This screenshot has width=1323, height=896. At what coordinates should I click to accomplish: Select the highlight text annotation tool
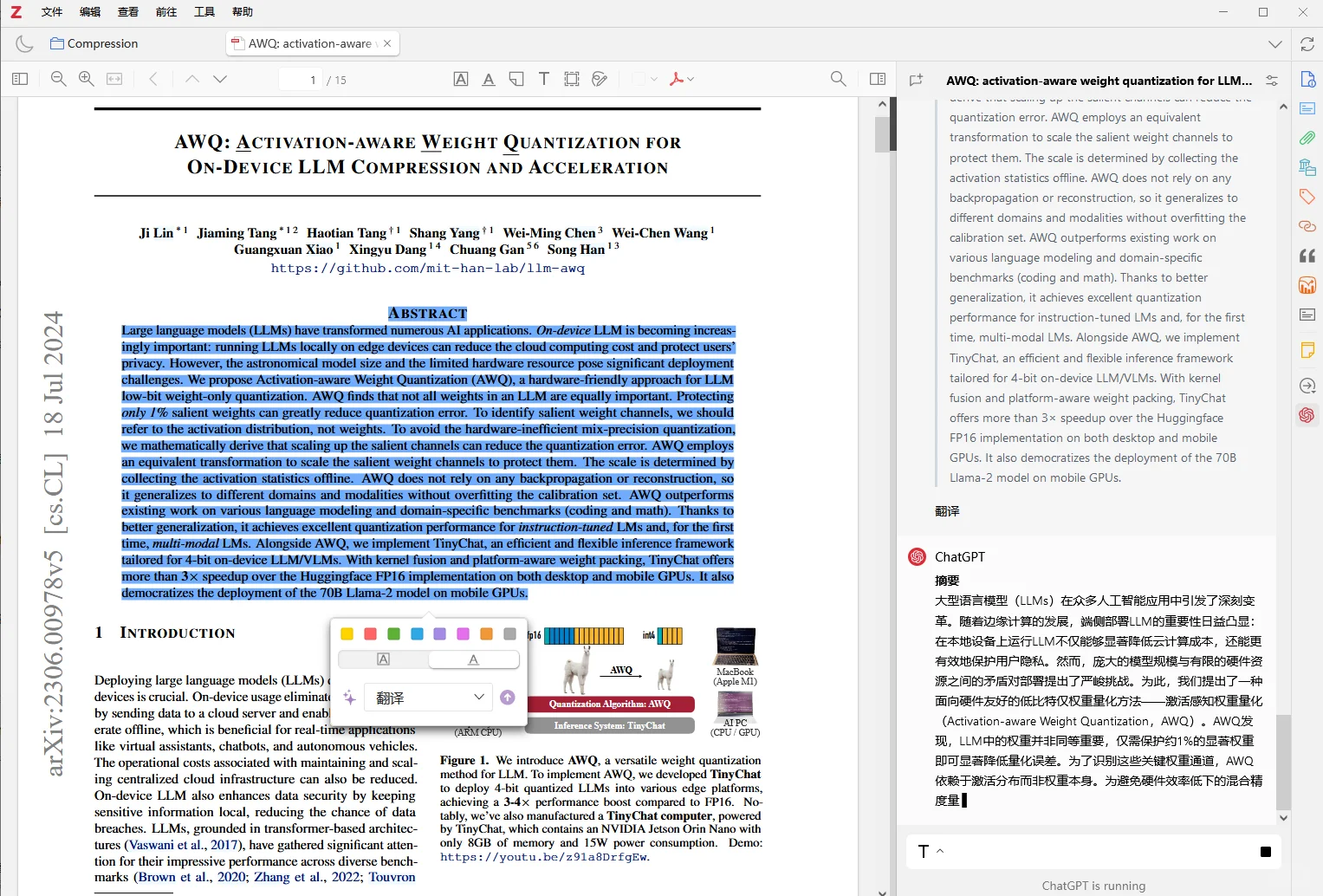coord(461,78)
